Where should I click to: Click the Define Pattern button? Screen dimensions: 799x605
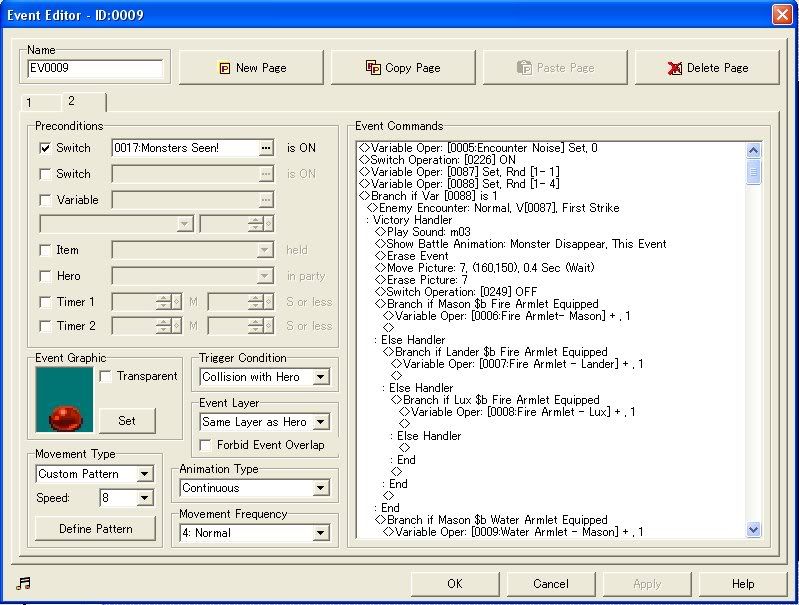click(x=96, y=528)
